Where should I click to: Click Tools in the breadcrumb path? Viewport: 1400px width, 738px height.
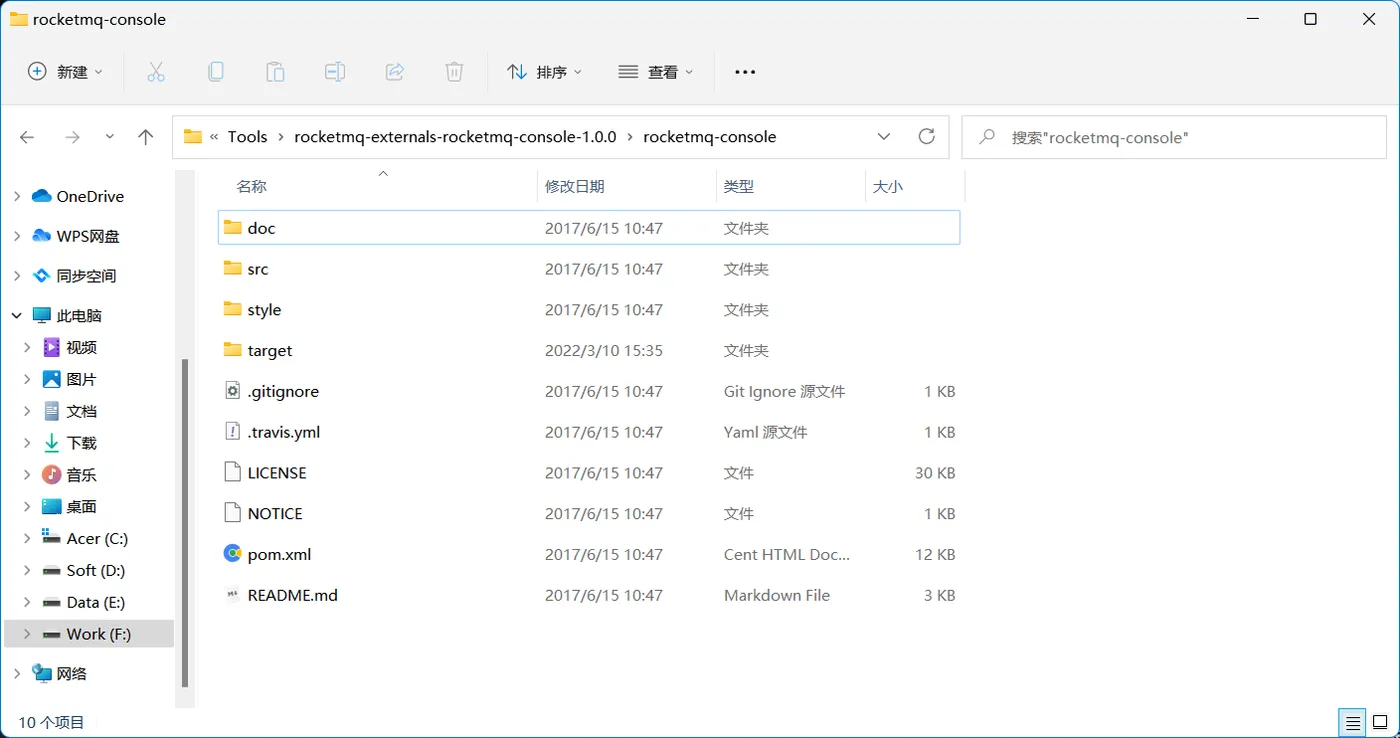[248, 137]
